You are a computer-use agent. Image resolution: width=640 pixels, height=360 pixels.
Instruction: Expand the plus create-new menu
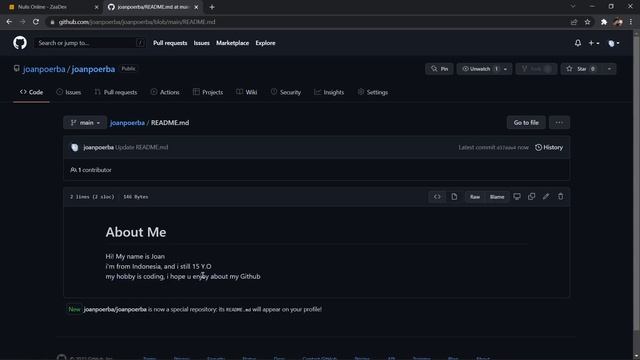594,43
